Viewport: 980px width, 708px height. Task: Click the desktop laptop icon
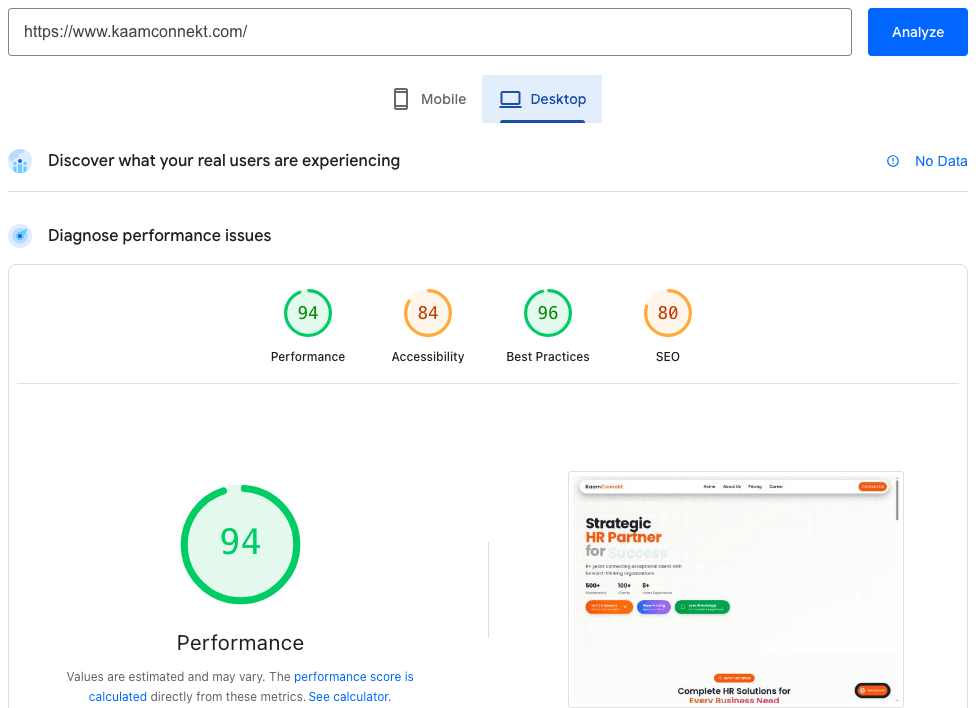[x=510, y=99]
